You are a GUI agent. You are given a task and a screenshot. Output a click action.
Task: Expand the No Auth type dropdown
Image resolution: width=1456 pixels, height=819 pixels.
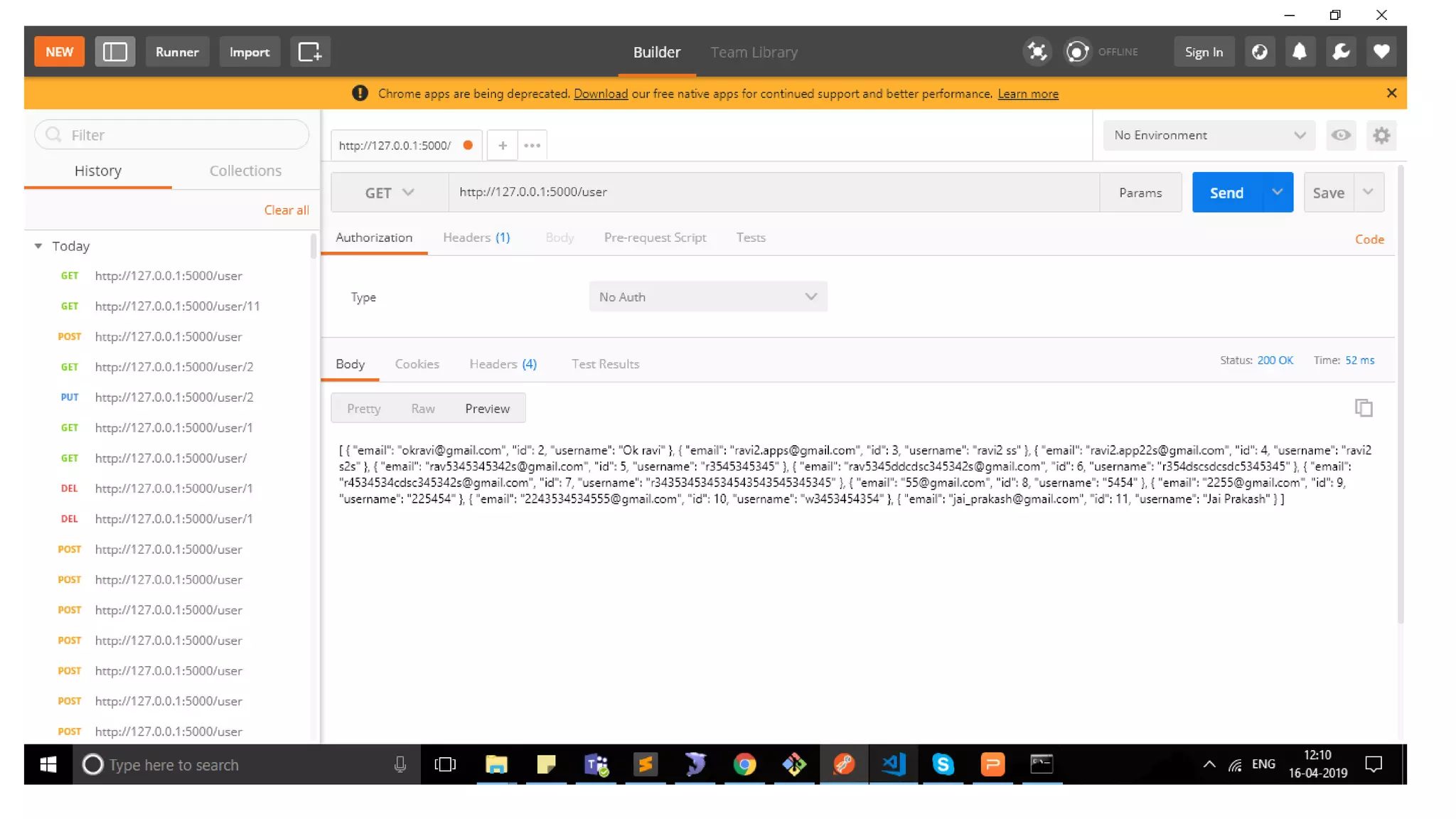click(x=707, y=297)
